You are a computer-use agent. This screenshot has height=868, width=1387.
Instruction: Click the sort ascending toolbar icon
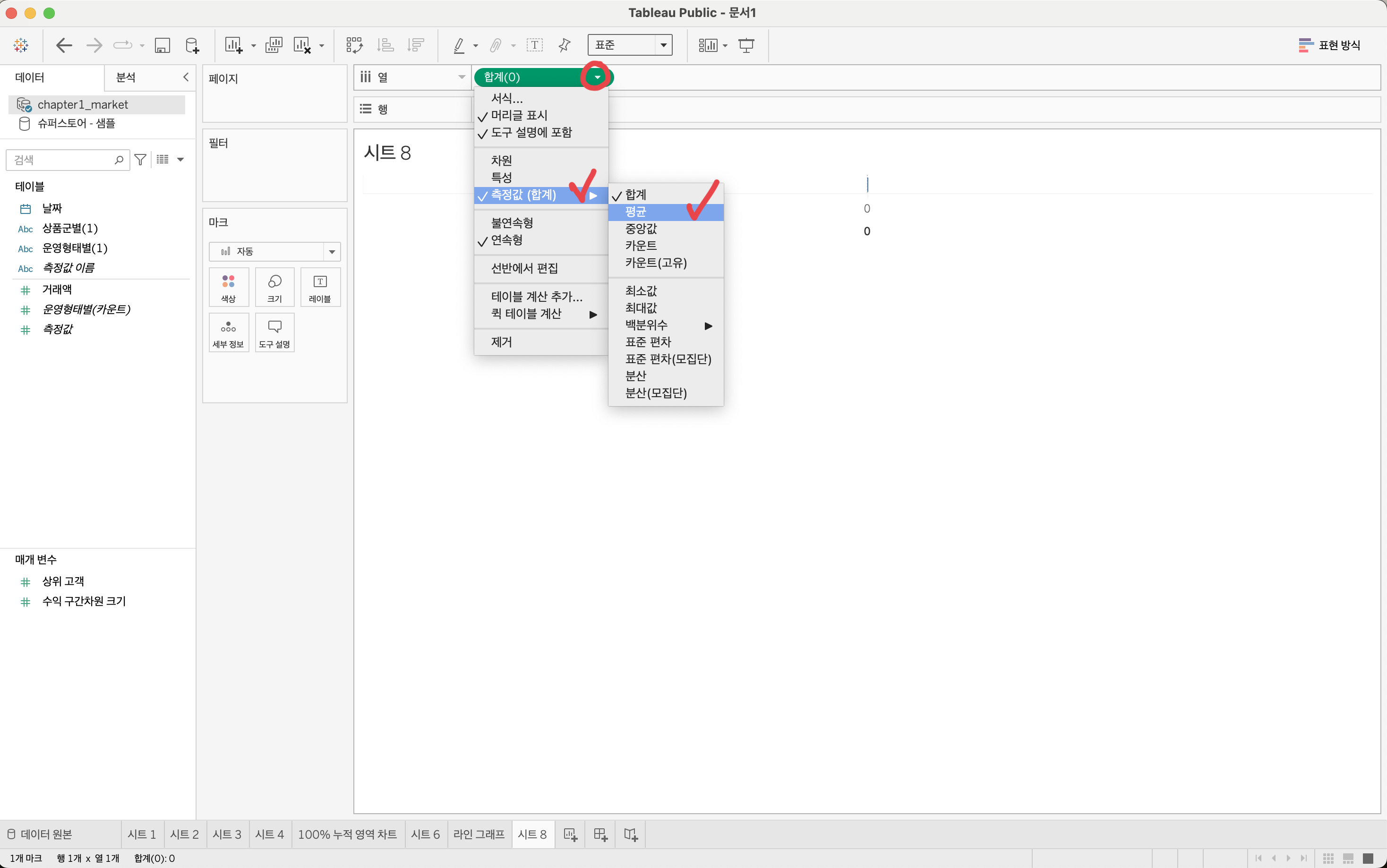point(385,45)
